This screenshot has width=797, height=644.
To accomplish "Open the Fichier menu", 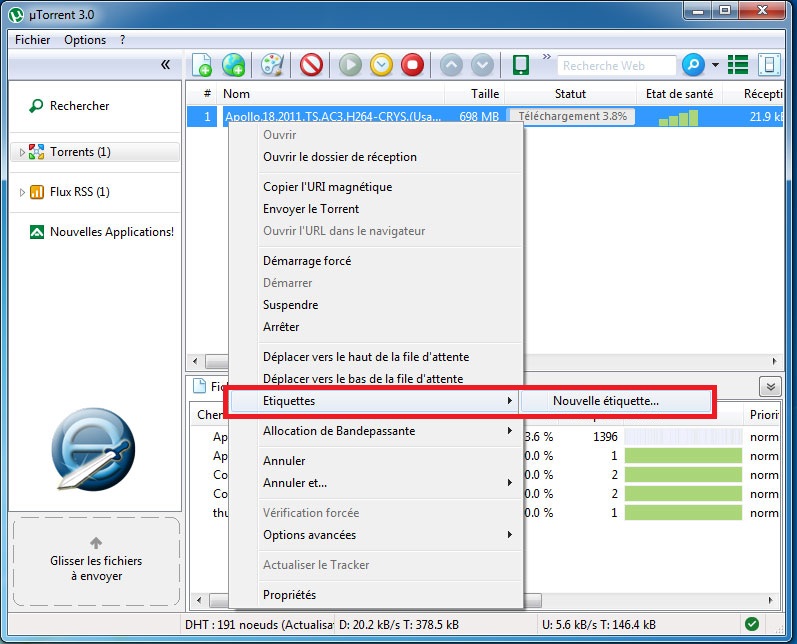I will (33, 40).
